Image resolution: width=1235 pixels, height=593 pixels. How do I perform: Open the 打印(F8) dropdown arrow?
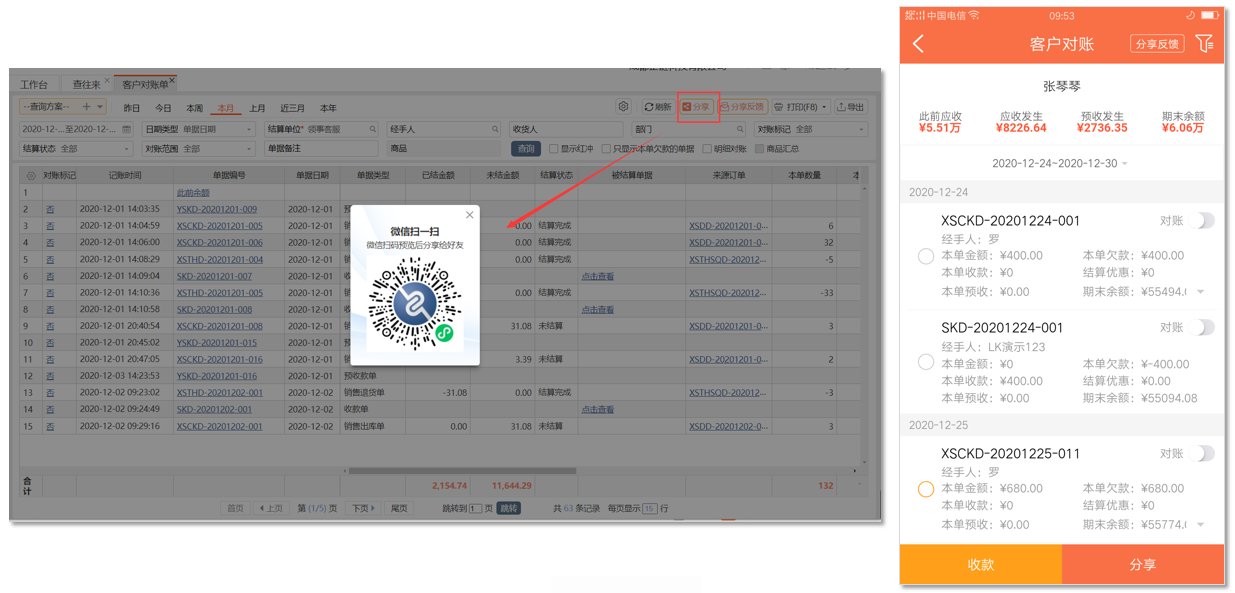(x=824, y=107)
